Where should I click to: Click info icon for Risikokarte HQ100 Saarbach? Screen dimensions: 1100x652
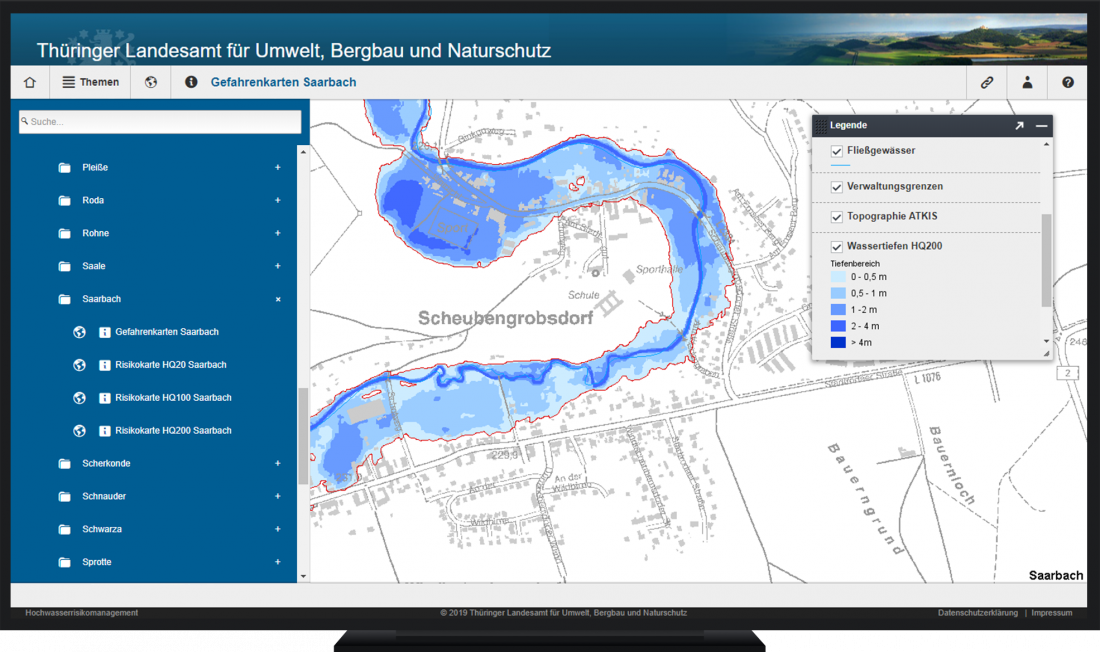tap(105, 398)
